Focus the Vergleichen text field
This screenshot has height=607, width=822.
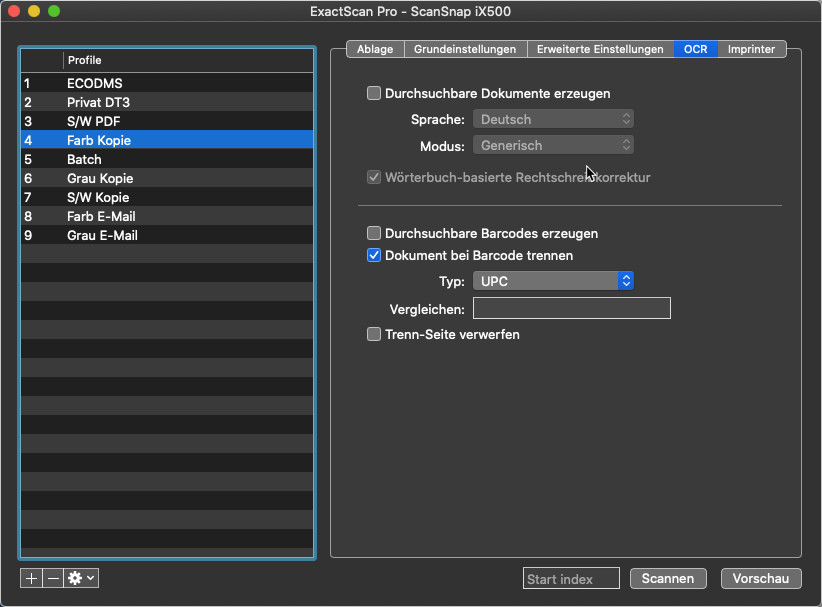571,308
